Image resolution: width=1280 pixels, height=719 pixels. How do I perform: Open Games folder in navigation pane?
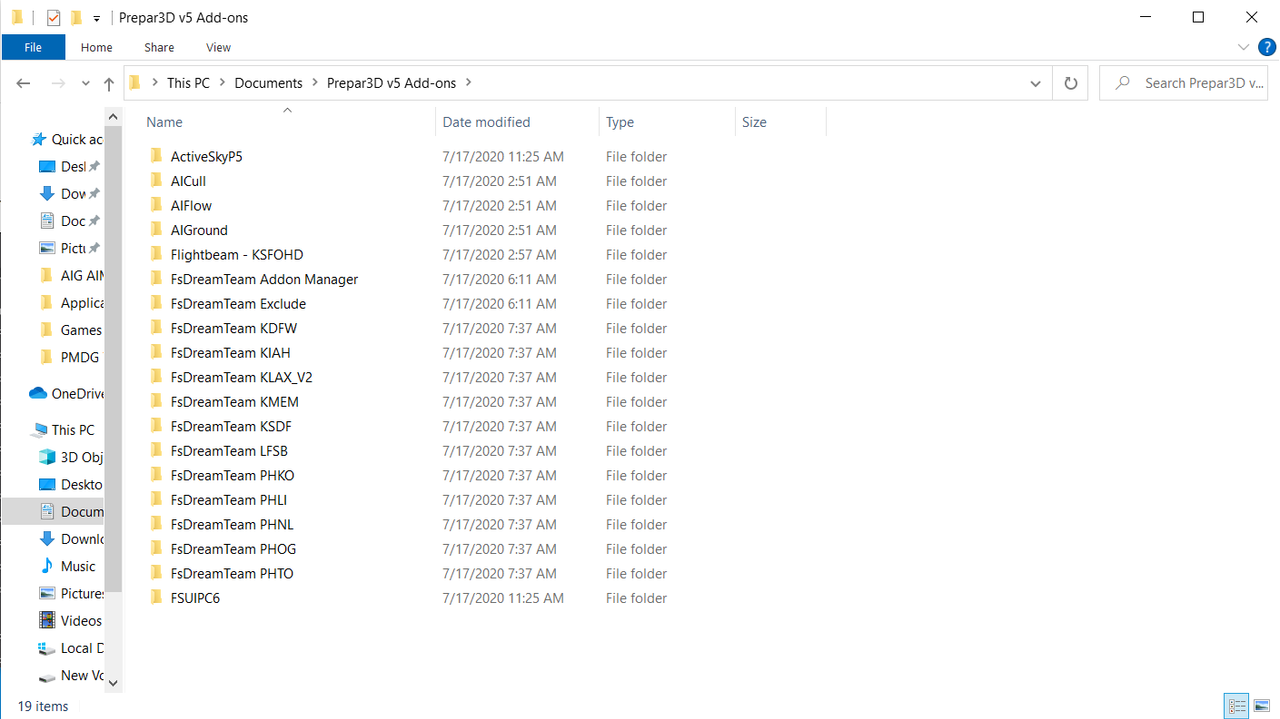click(70, 330)
